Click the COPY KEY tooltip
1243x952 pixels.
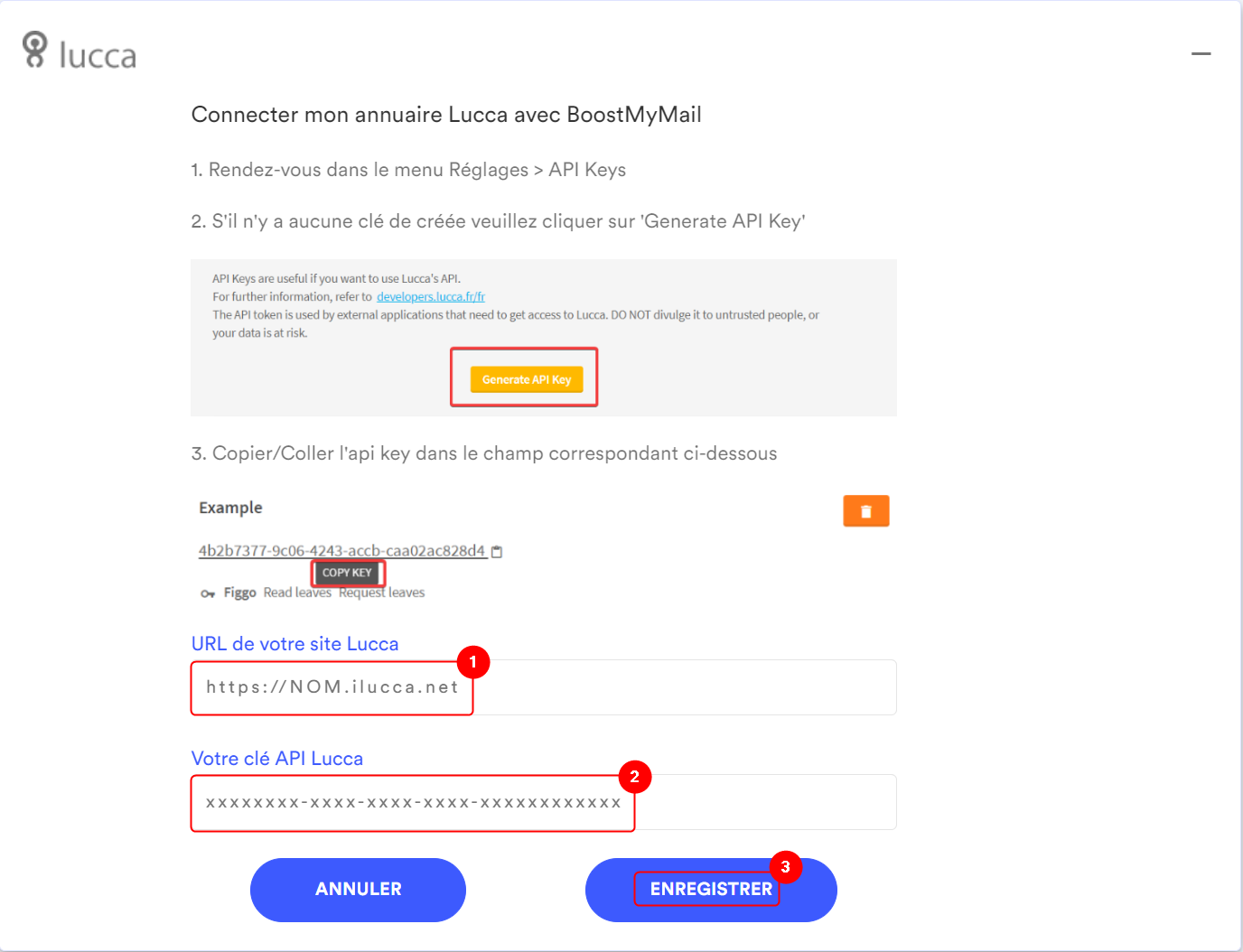tap(348, 573)
